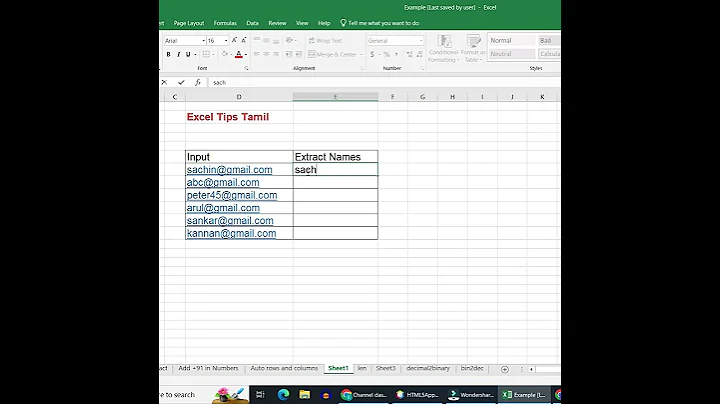
Task: Decrease font size with the smaller A icon
Action: click(244, 40)
